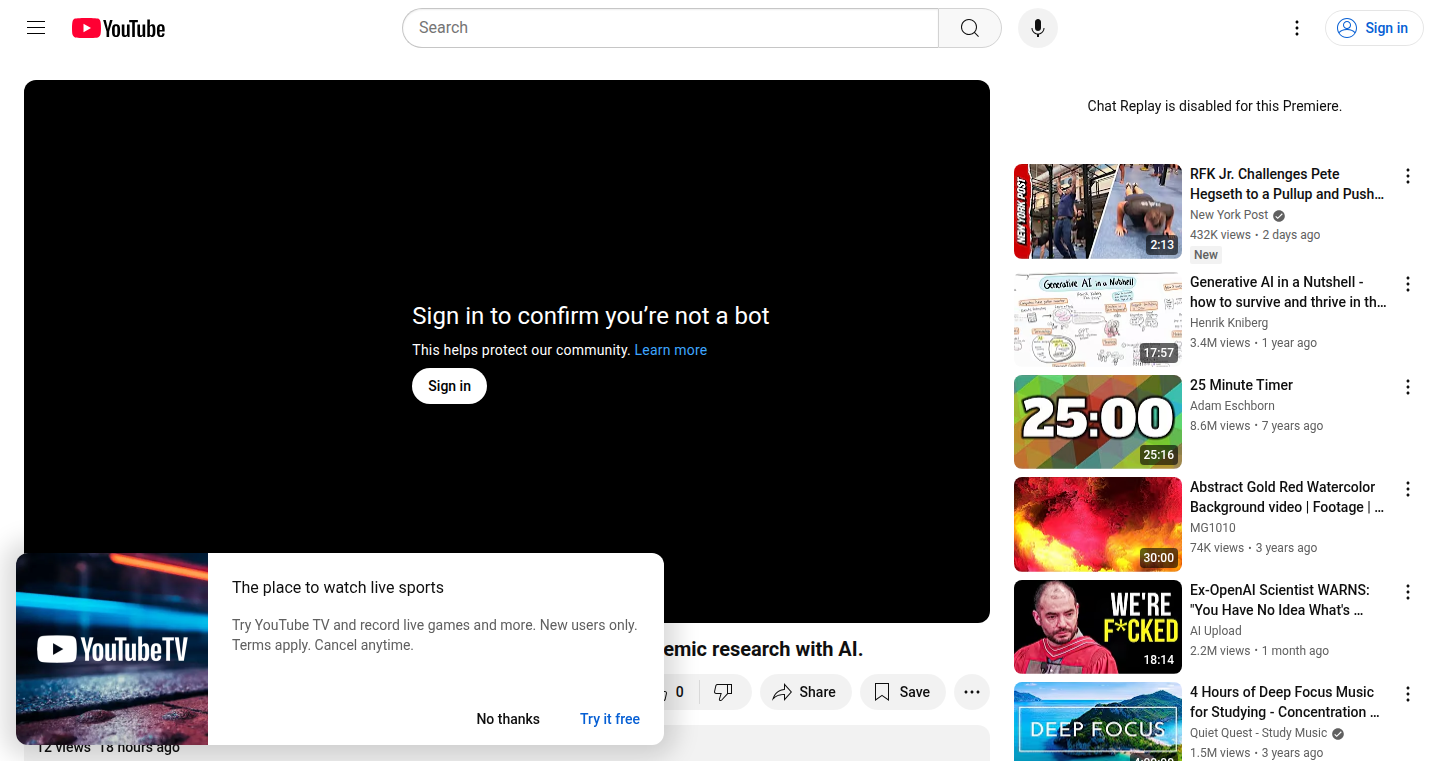Click The place to watch live sports heading
The width and height of the screenshot is (1440, 761).
pos(338,588)
